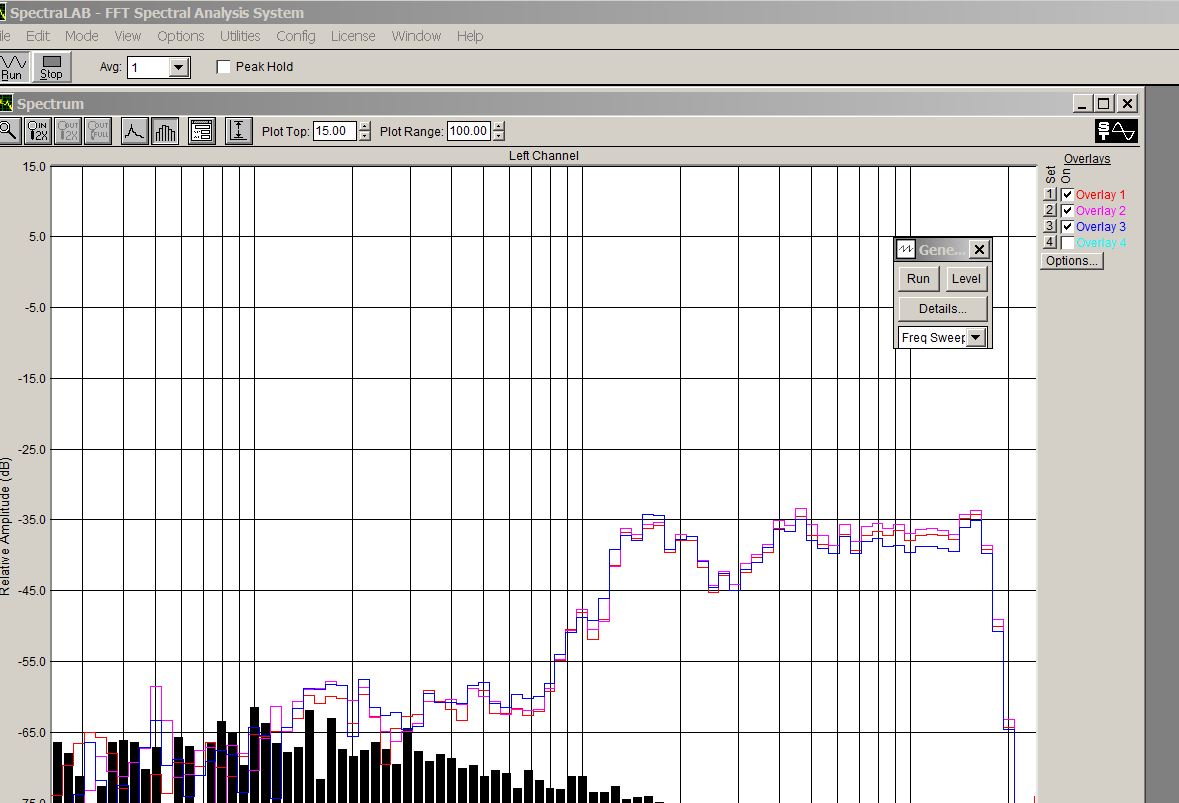The height and width of the screenshot is (803, 1179).
Task: Click the Generator window sawtooth icon
Action: 905,249
